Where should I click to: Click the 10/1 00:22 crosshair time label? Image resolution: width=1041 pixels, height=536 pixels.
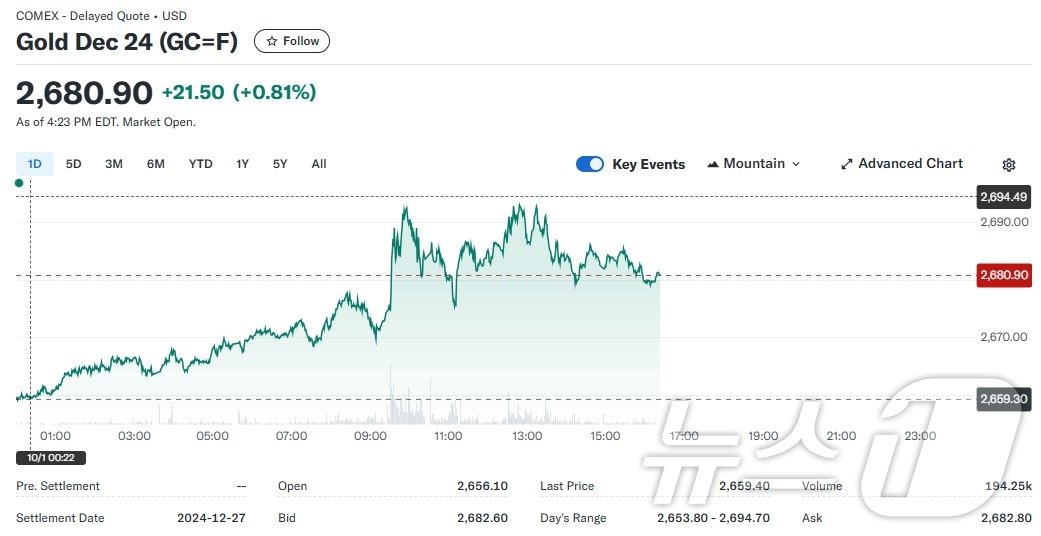point(51,457)
